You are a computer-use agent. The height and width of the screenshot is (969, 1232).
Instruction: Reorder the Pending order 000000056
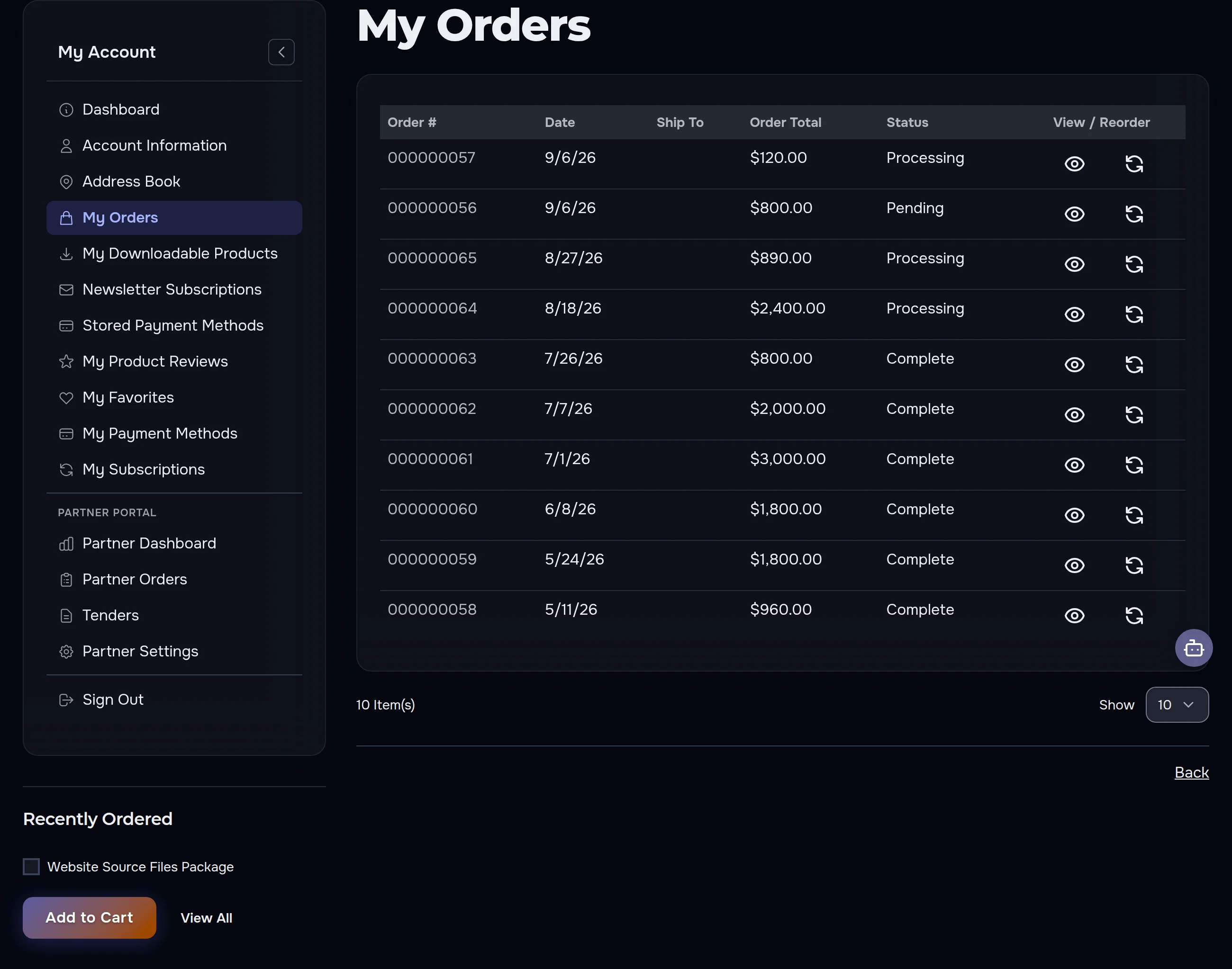(1134, 214)
